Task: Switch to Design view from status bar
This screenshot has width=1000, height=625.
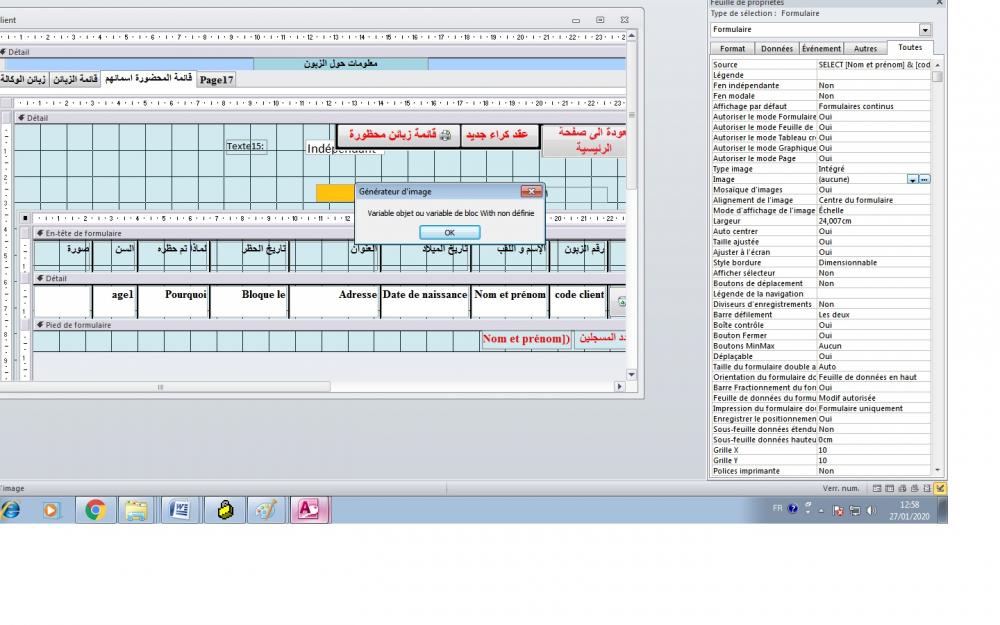Action: (x=940, y=489)
